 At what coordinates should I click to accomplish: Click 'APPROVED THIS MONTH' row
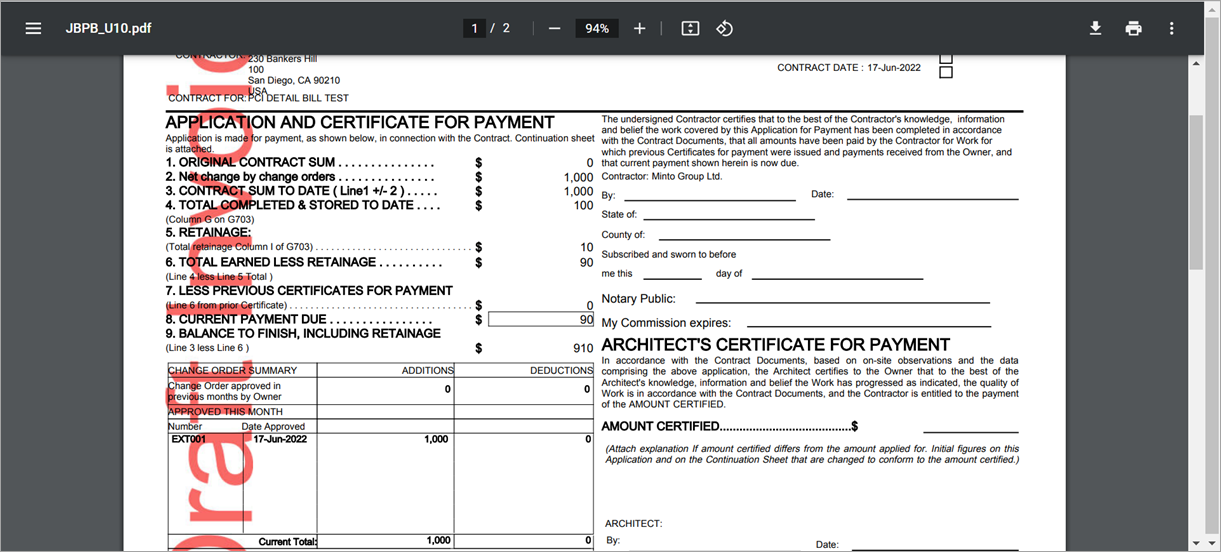pos(225,411)
